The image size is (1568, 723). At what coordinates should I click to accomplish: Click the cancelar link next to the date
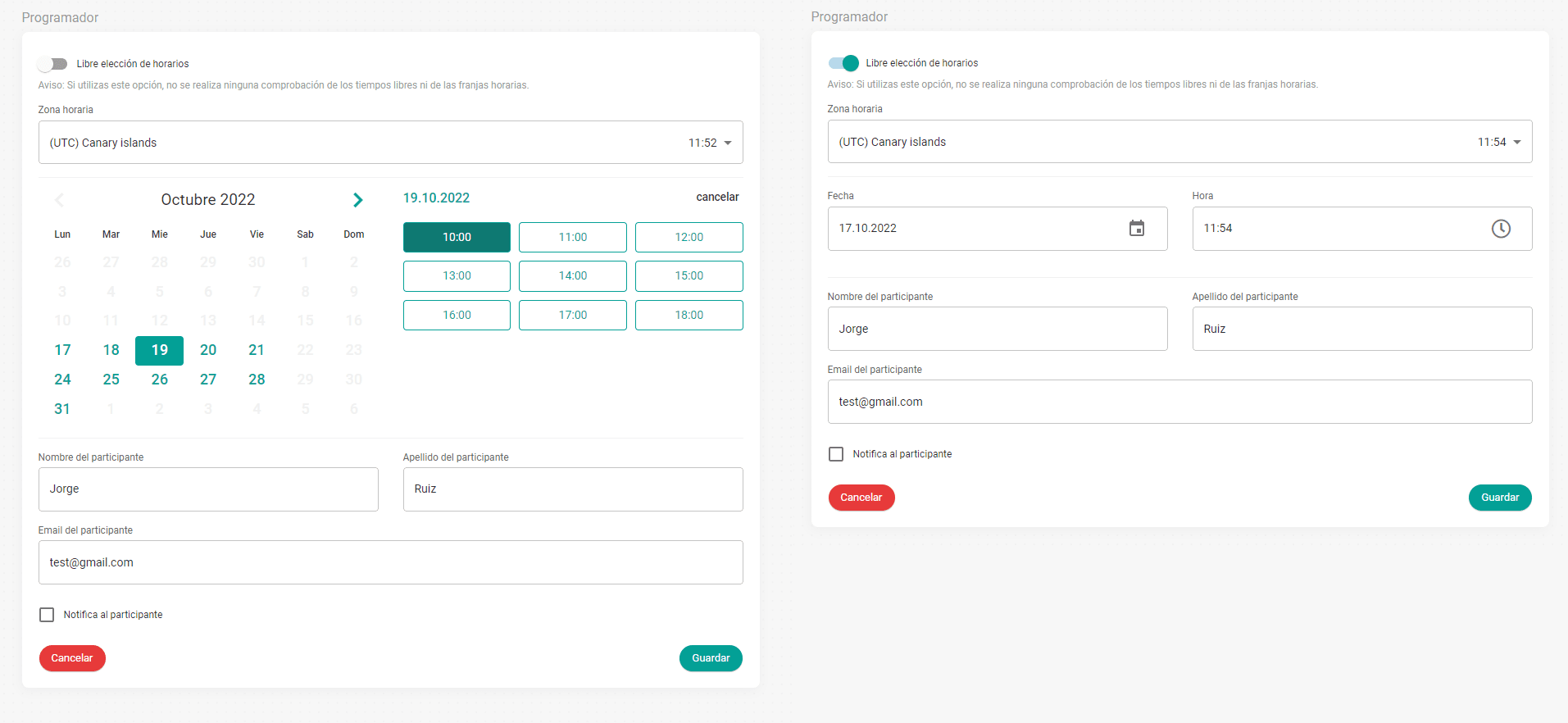coord(717,197)
